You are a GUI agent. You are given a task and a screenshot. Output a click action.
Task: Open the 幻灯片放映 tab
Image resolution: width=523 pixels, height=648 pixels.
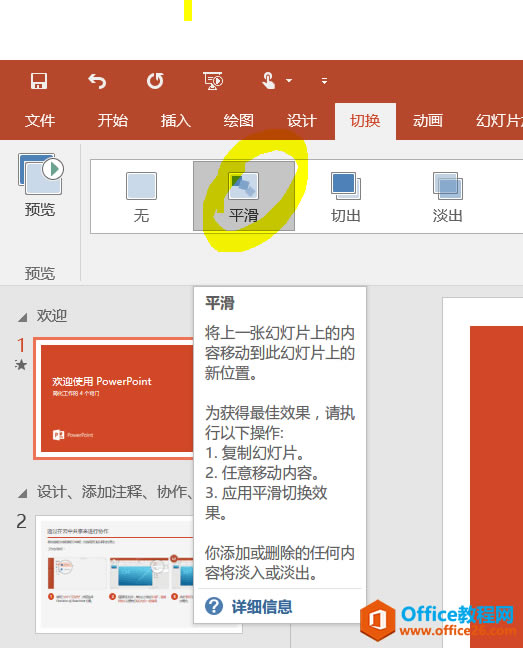[499, 121]
